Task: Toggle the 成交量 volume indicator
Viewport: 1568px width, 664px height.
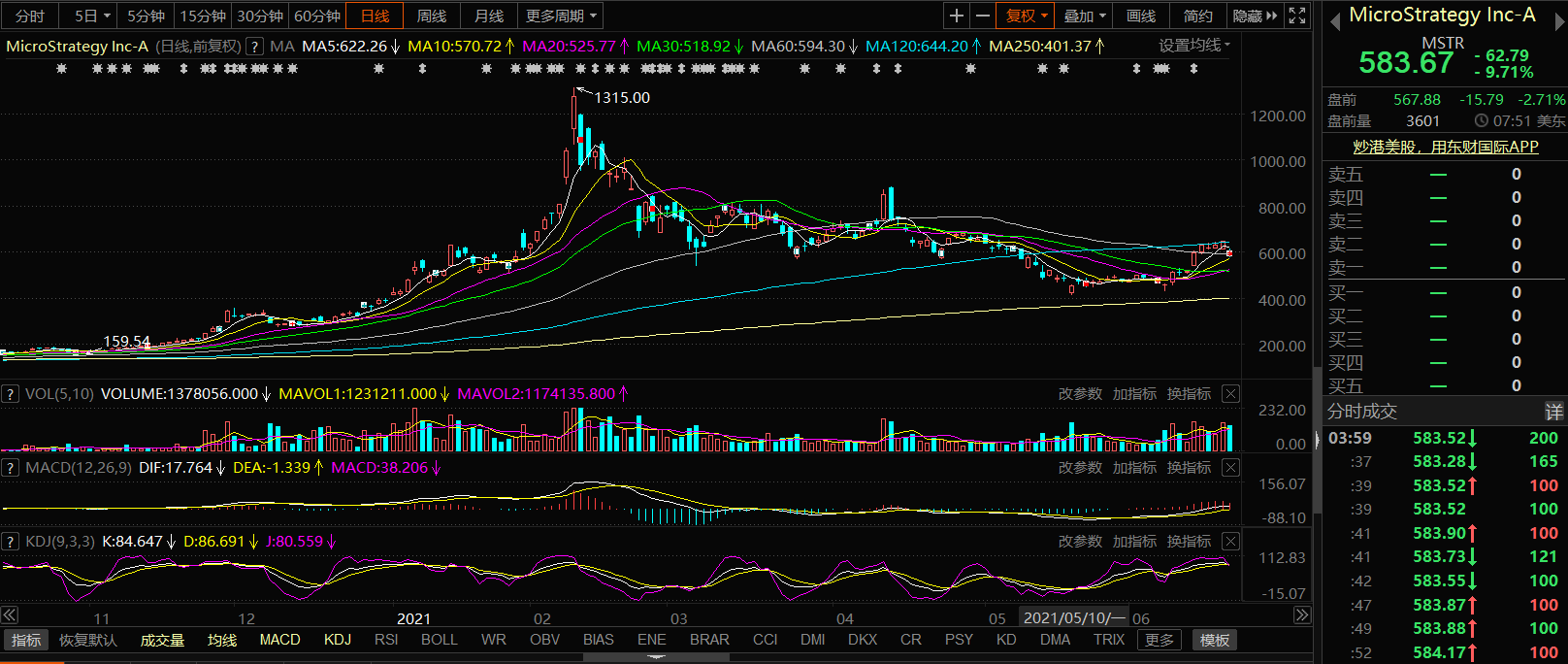Action: click(x=162, y=641)
